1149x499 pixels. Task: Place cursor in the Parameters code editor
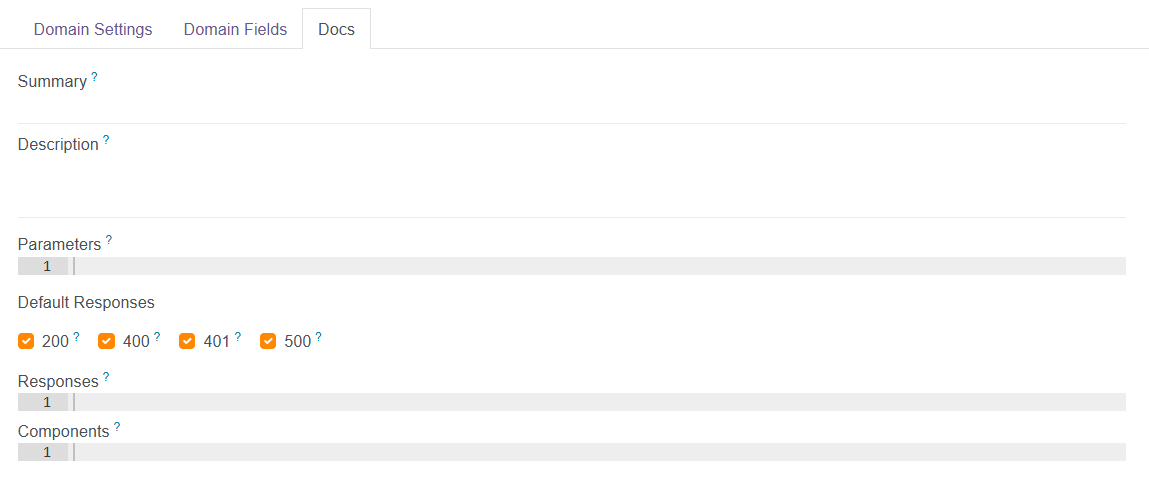(600, 266)
